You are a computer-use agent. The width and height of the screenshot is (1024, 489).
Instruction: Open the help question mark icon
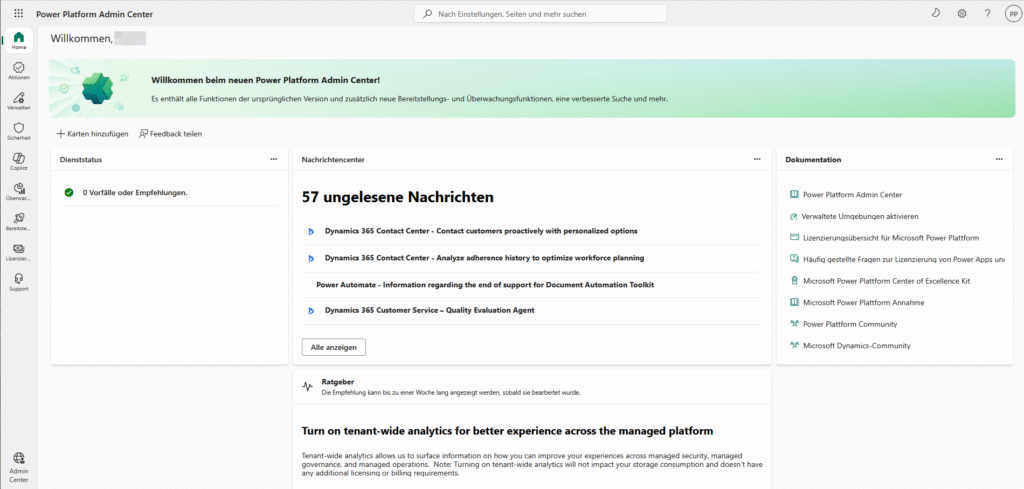[987, 14]
